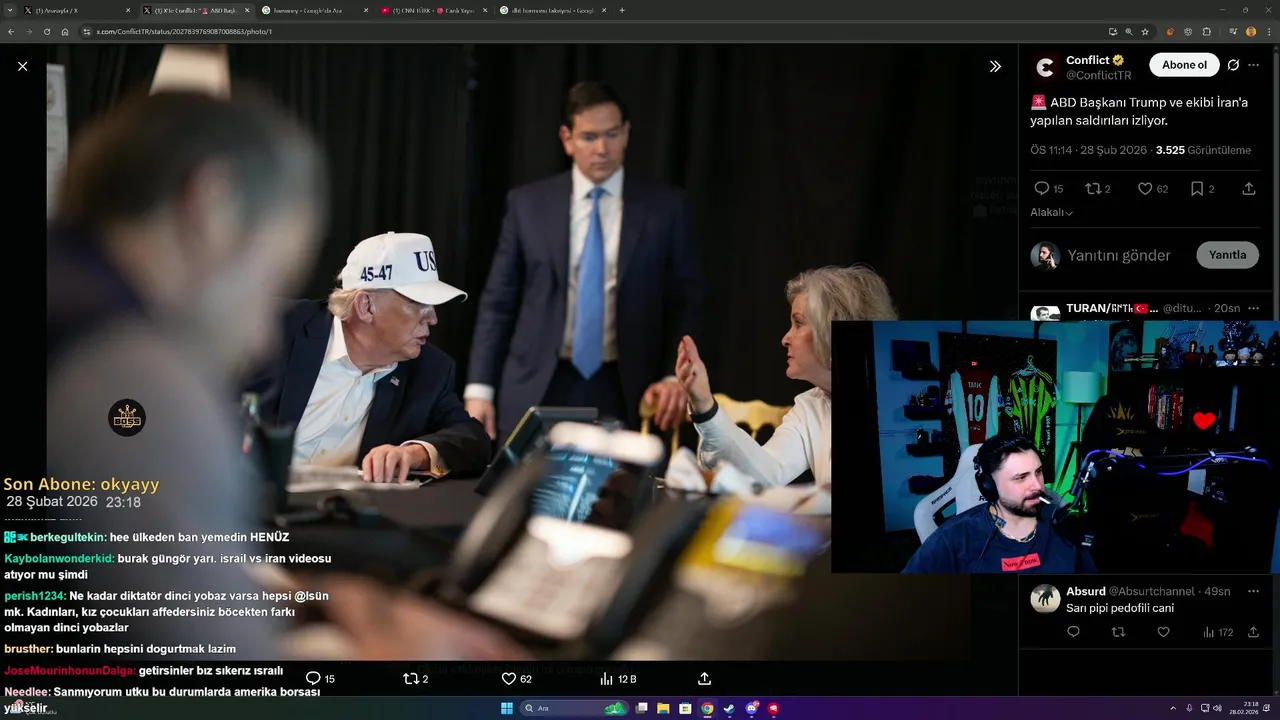
Task: Open view stats showing 12 B below photo
Action: click(x=617, y=678)
